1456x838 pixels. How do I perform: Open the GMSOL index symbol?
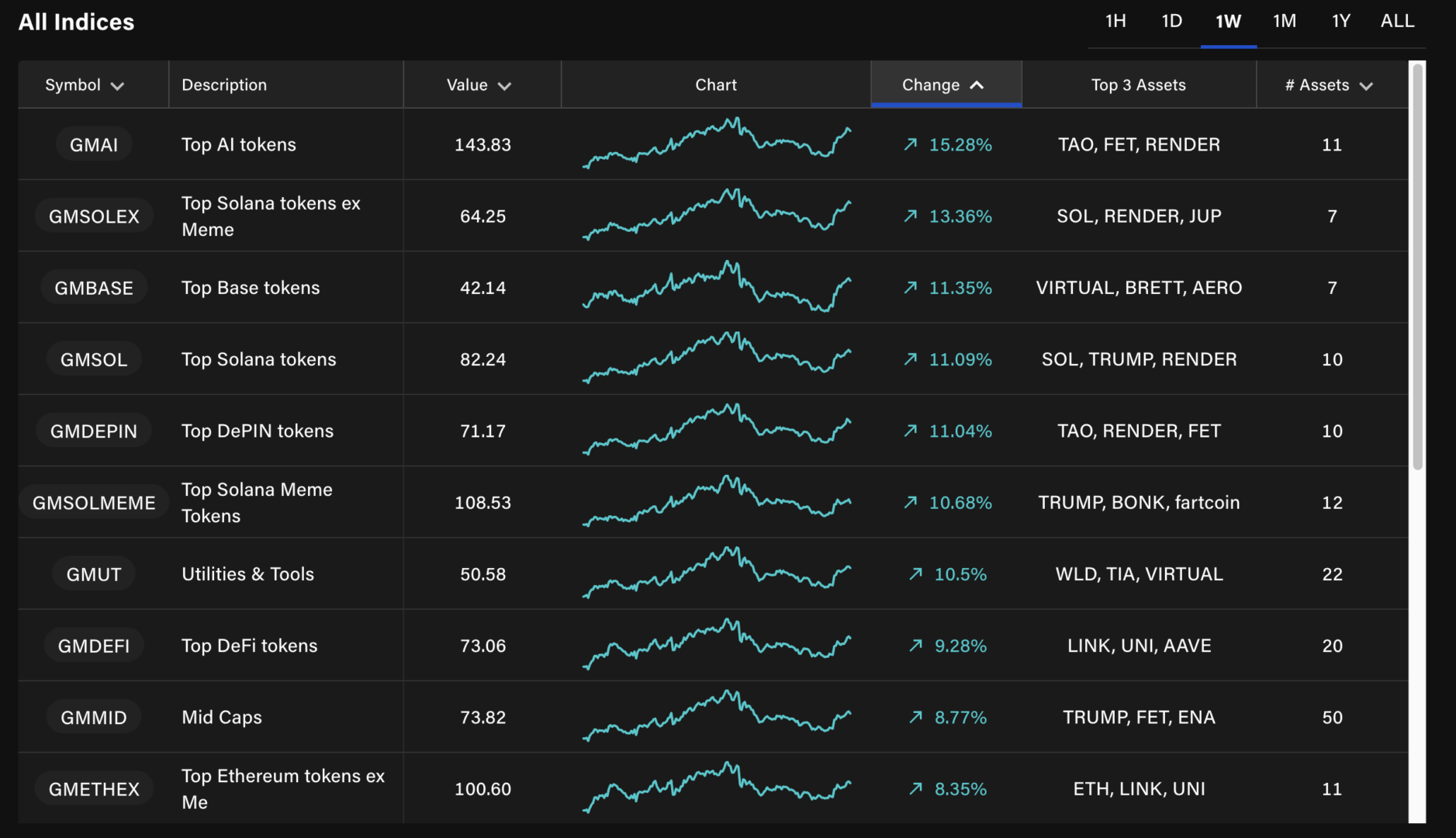[94, 359]
